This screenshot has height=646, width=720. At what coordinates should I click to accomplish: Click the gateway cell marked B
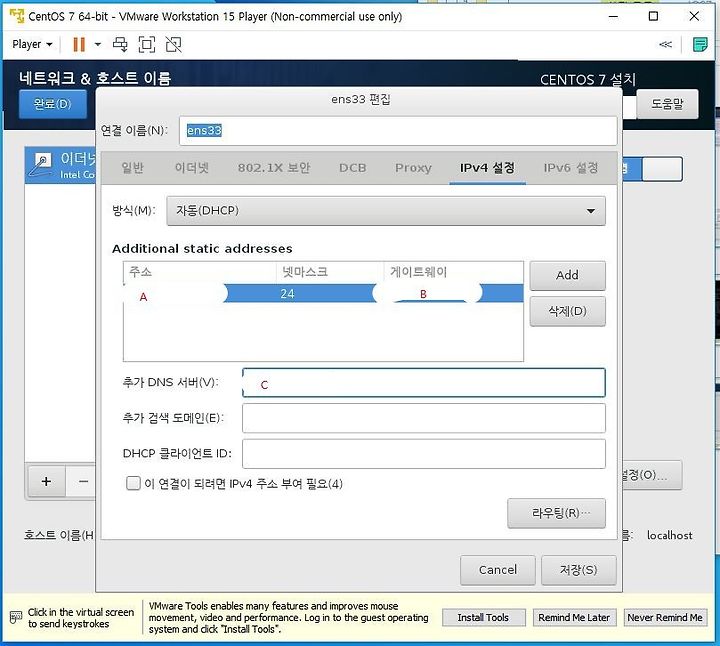pyautogui.click(x=427, y=294)
